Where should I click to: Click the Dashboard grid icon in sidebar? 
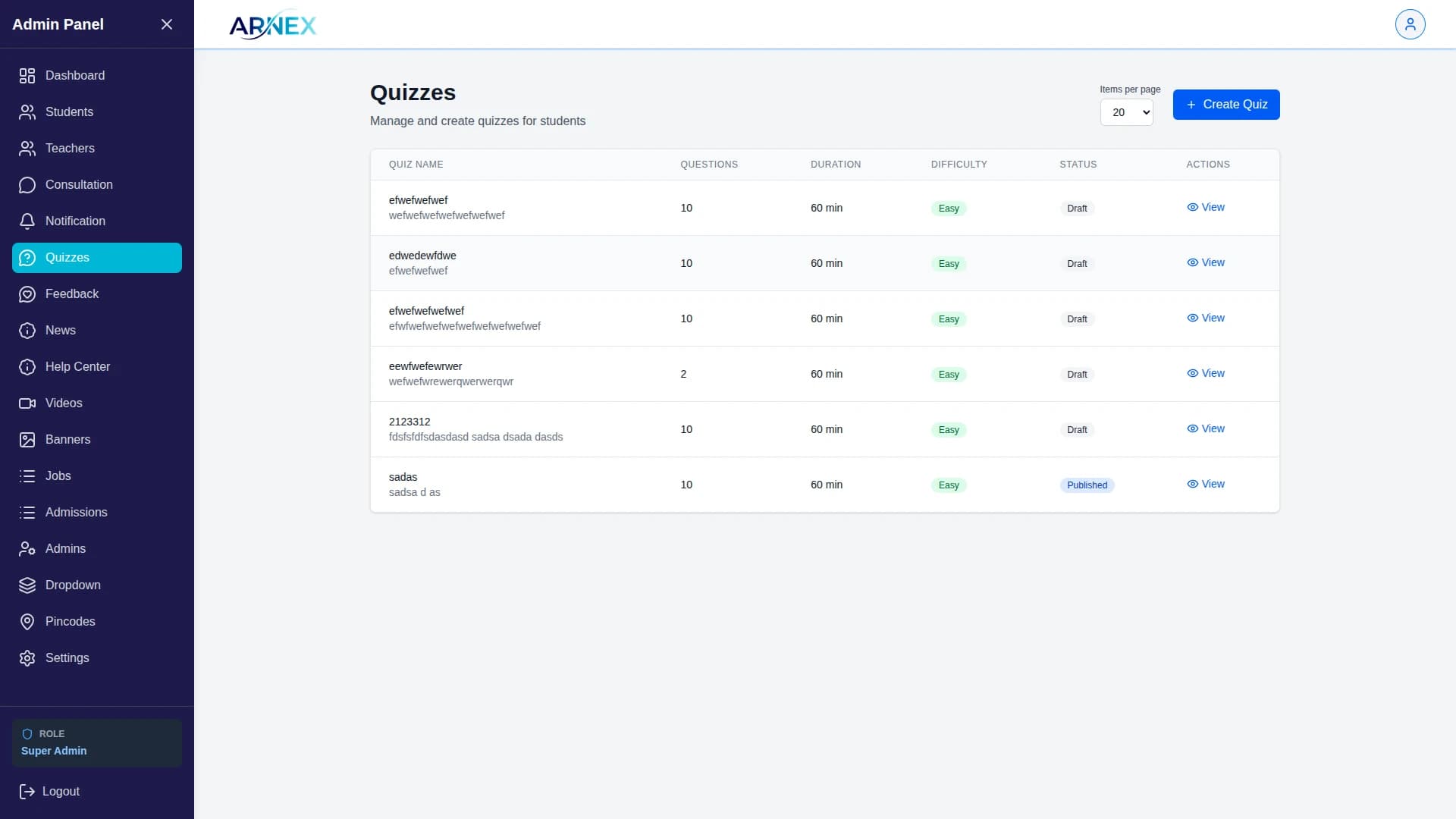pyautogui.click(x=27, y=76)
